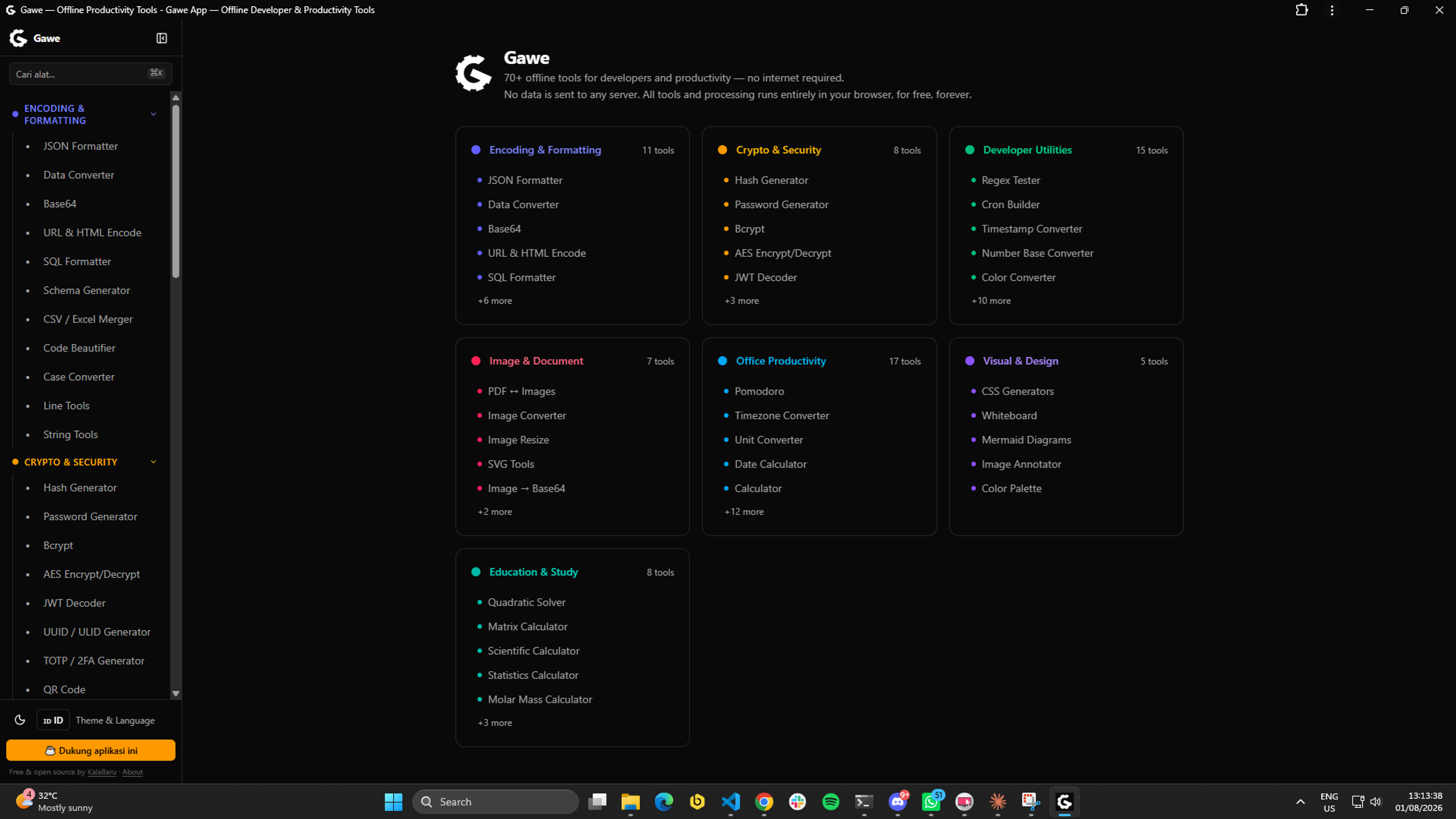Expand '+3 more' in Crypto & Security card

[742, 301]
